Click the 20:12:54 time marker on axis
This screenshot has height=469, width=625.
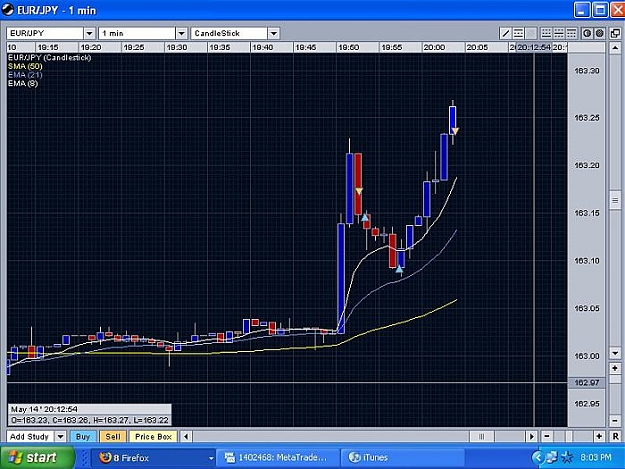coord(534,47)
